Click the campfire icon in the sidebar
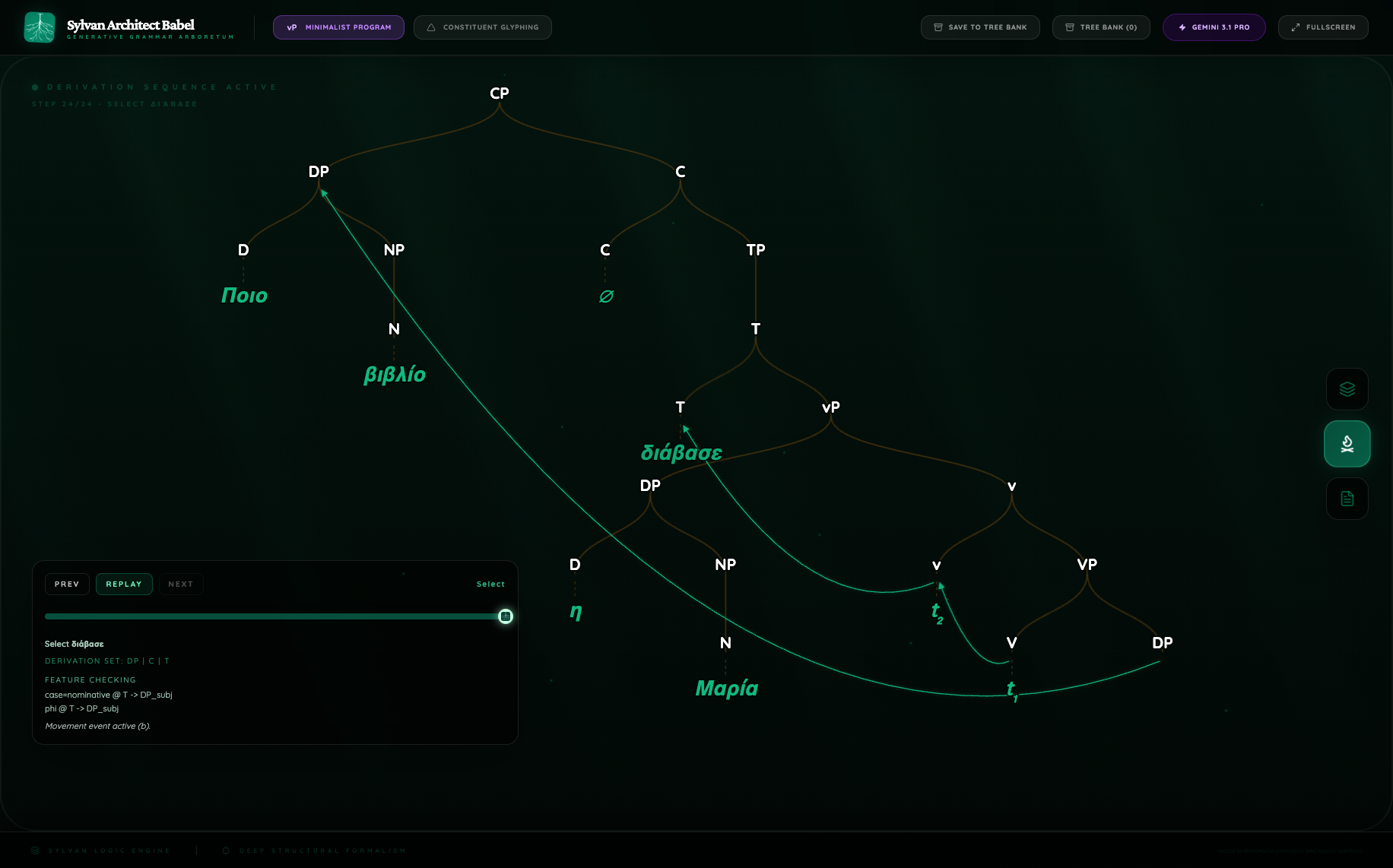The image size is (1393, 868). (x=1347, y=444)
